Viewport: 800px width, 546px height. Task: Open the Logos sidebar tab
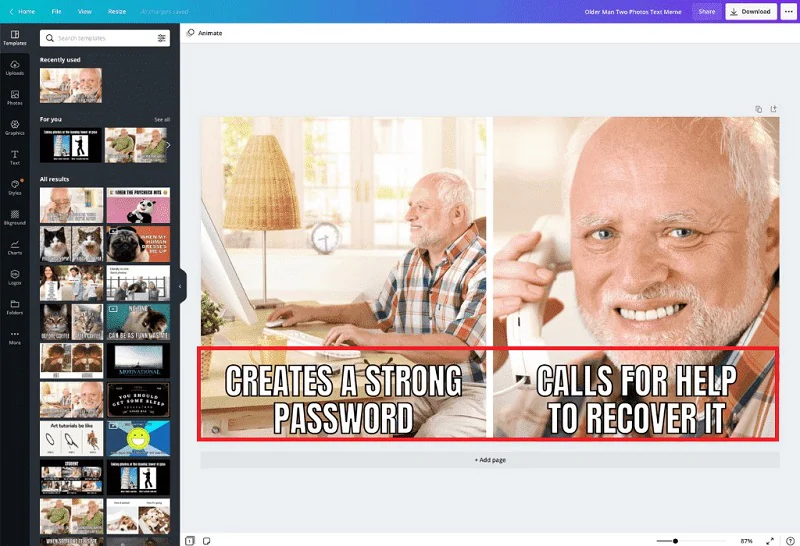pos(15,277)
